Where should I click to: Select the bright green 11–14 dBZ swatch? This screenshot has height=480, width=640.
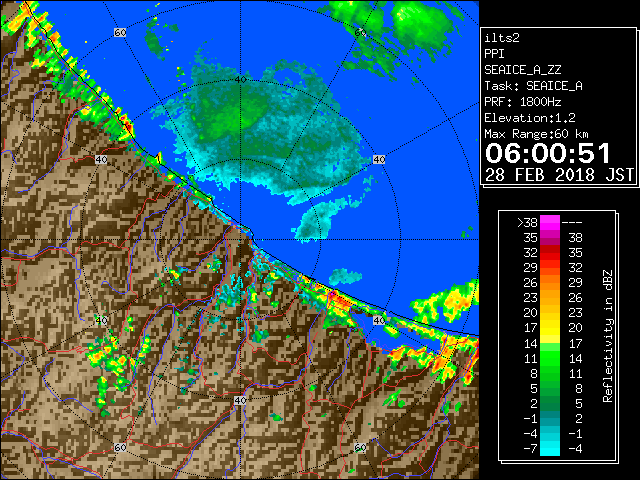(550, 358)
